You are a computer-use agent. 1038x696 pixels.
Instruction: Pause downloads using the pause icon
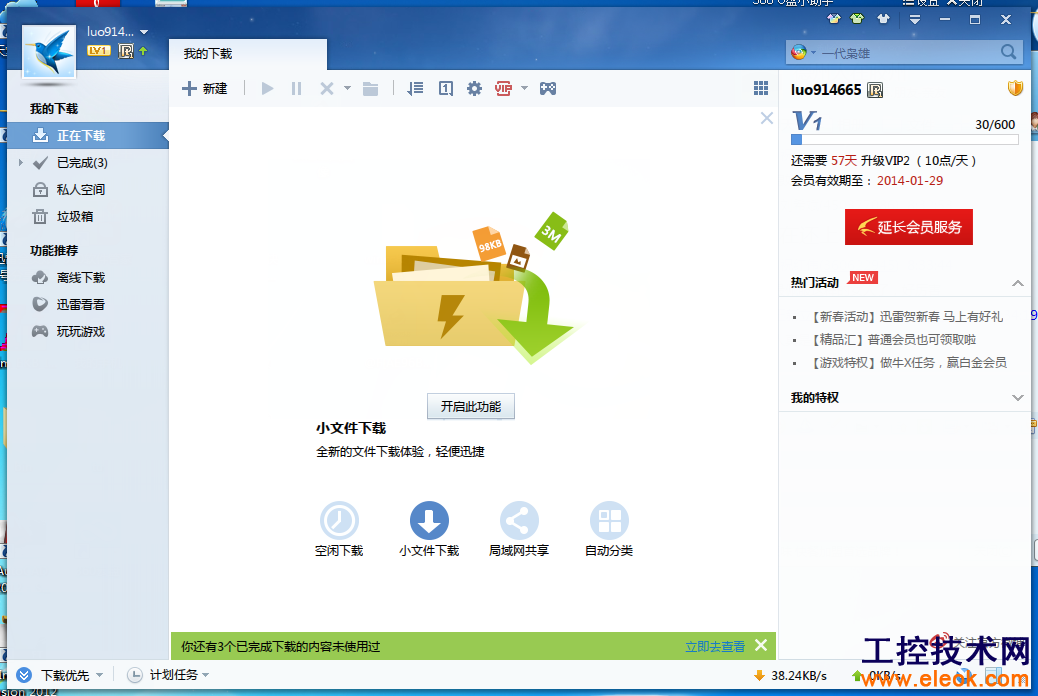point(297,89)
